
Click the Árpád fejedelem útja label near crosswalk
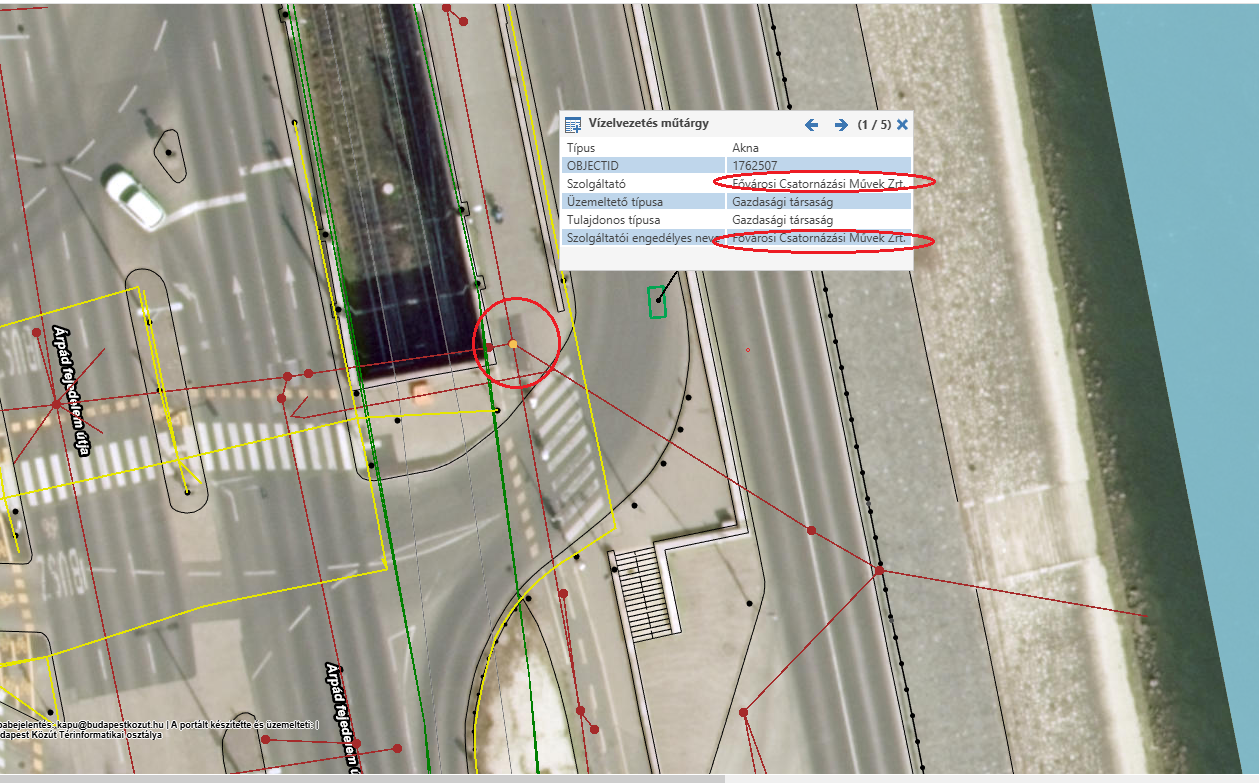tap(72, 390)
